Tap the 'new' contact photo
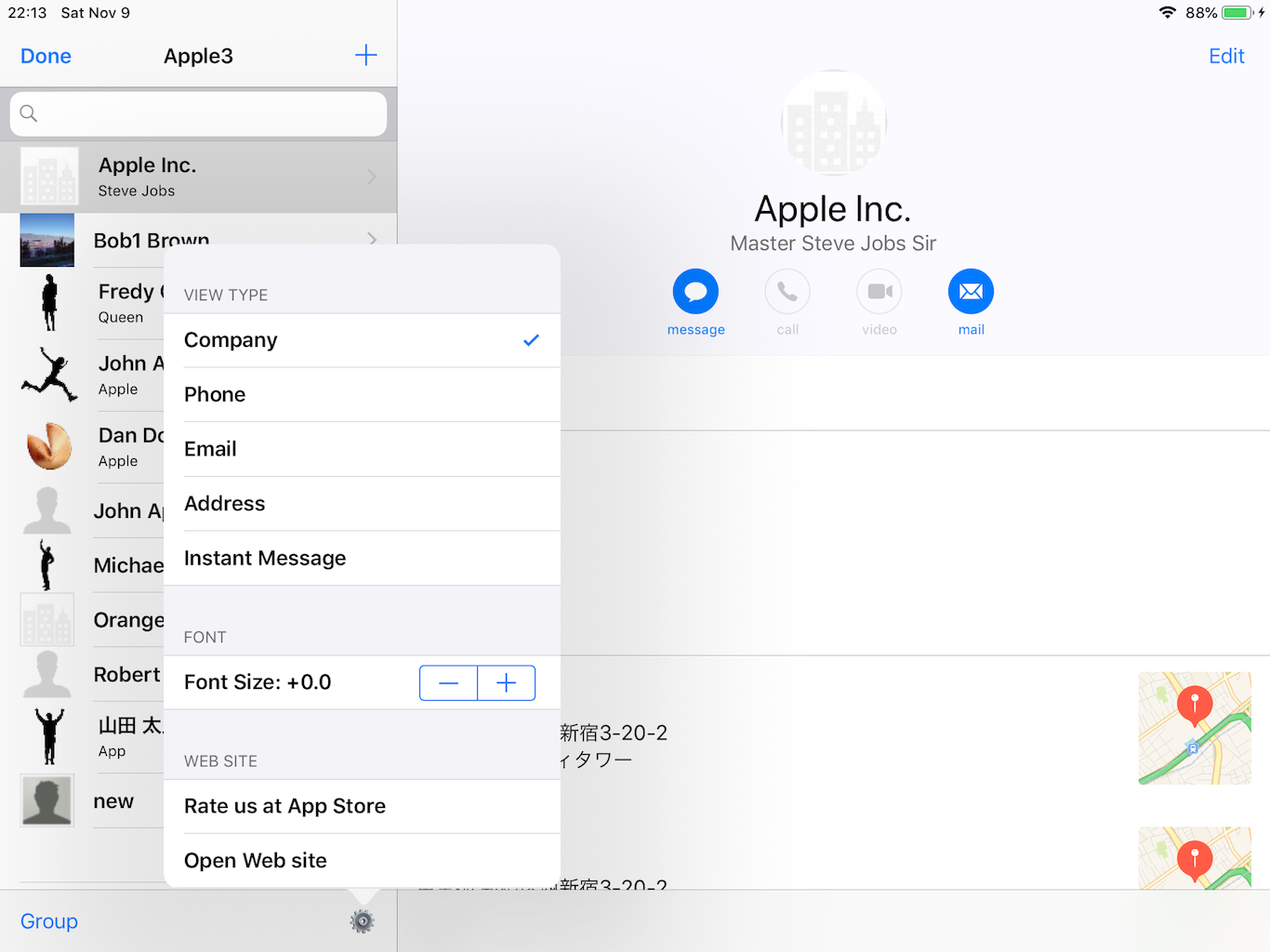This screenshot has width=1270, height=952. click(x=47, y=800)
